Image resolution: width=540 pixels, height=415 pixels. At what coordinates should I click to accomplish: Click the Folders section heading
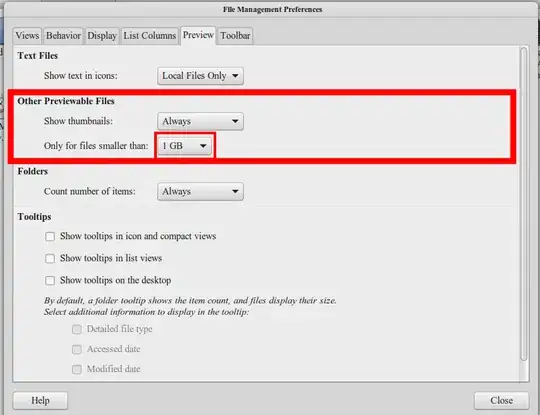point(33,171)
